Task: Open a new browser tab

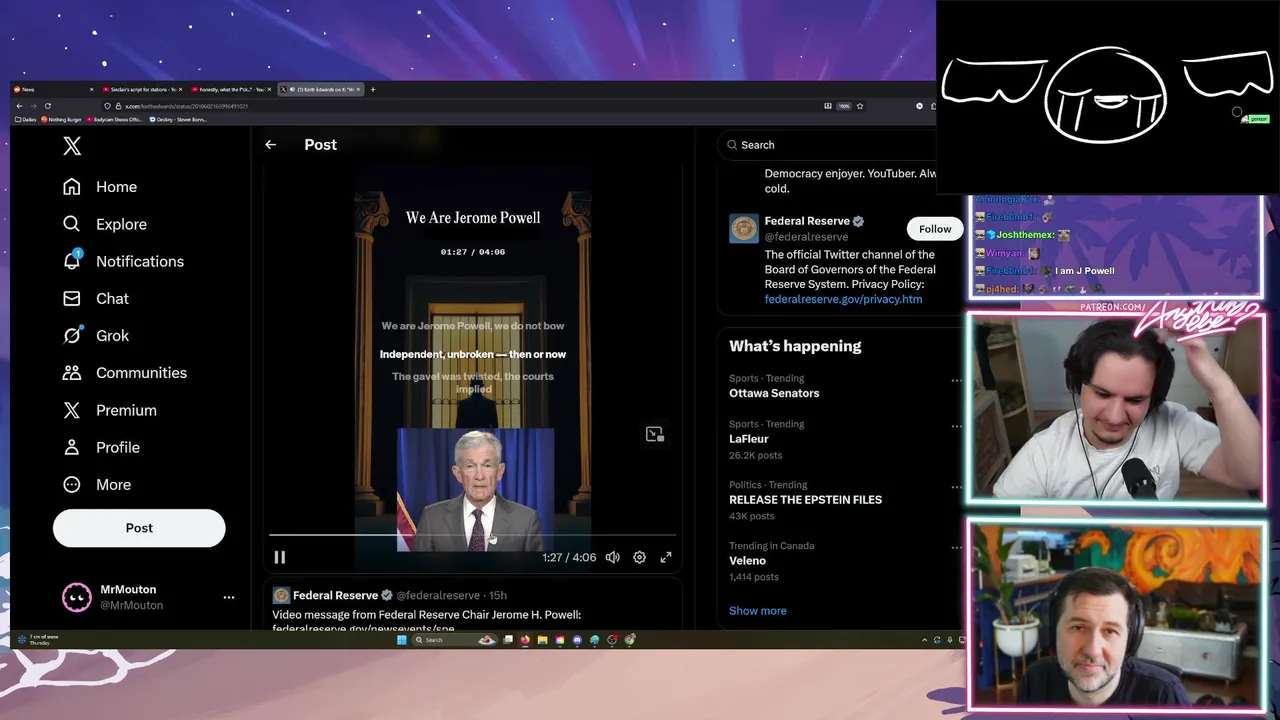Action: click(x=373, y=89)
